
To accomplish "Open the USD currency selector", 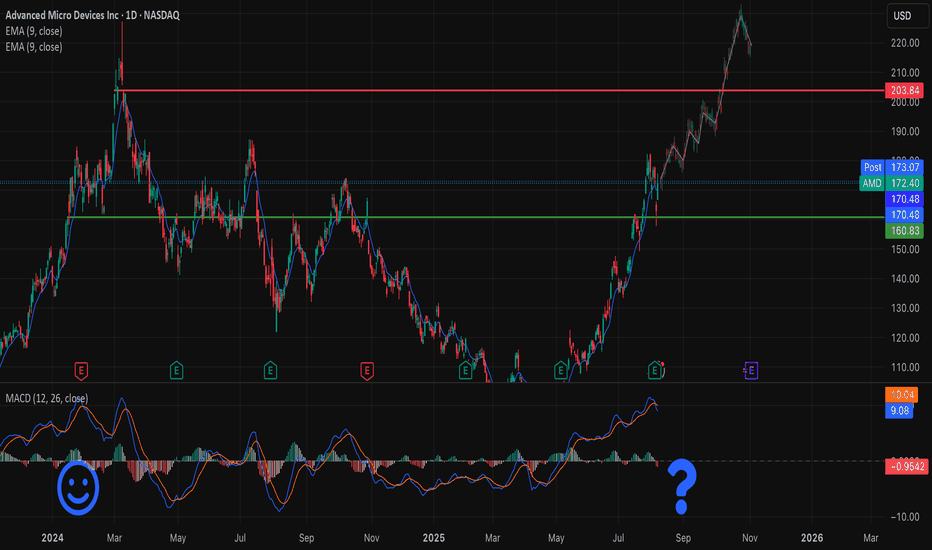I will [x=907, y=15].
